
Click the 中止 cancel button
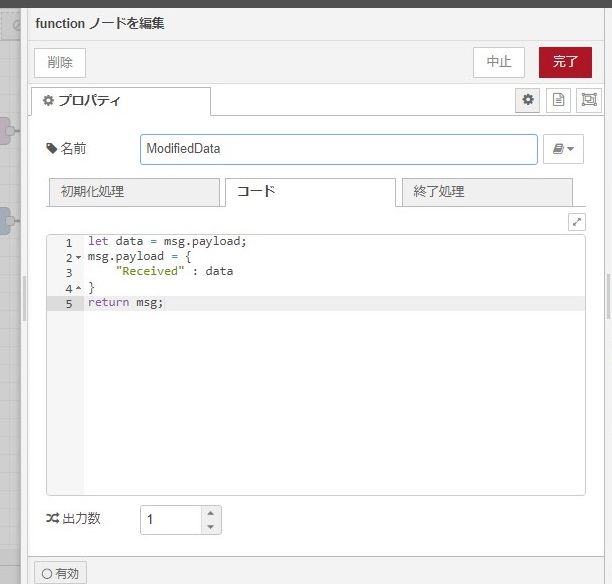pyautogui.click(x=499, y=62)
